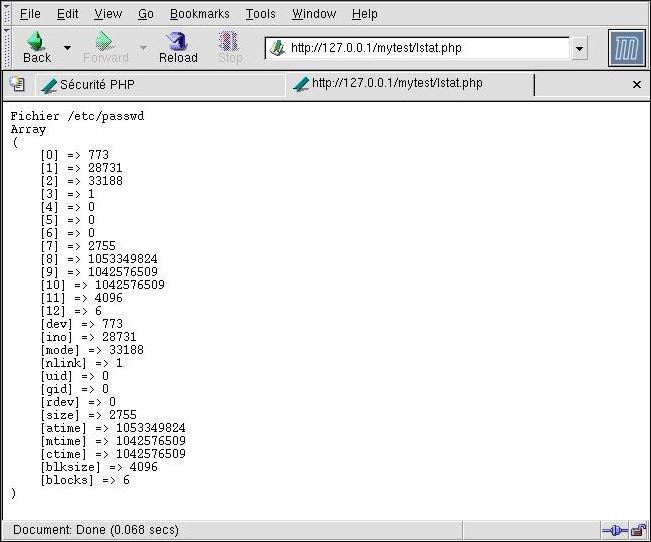Close the current tab with the X

[637, 85]
